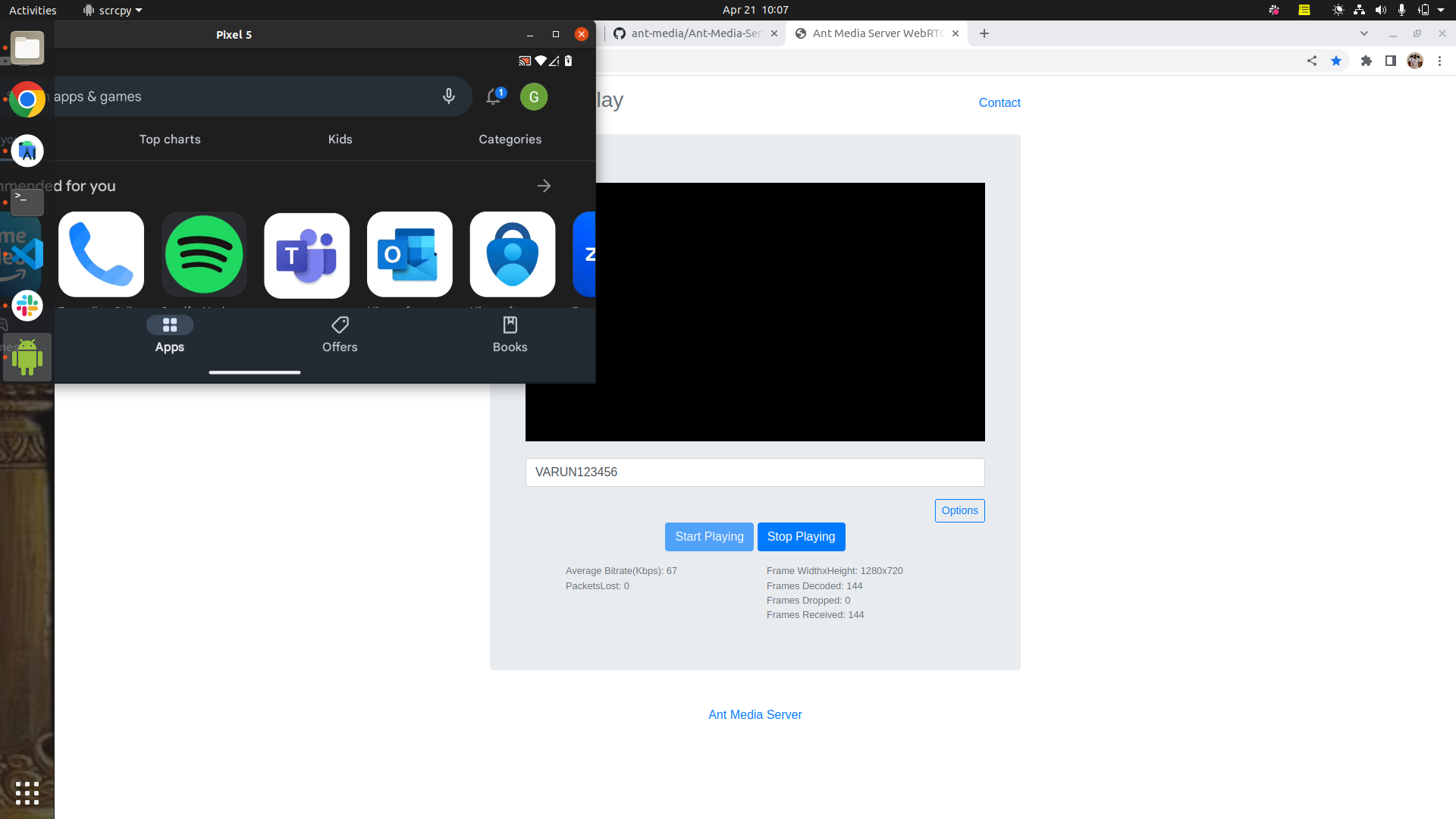
Task: Edit the VARUN123456 stream id field
Action: 755,472
